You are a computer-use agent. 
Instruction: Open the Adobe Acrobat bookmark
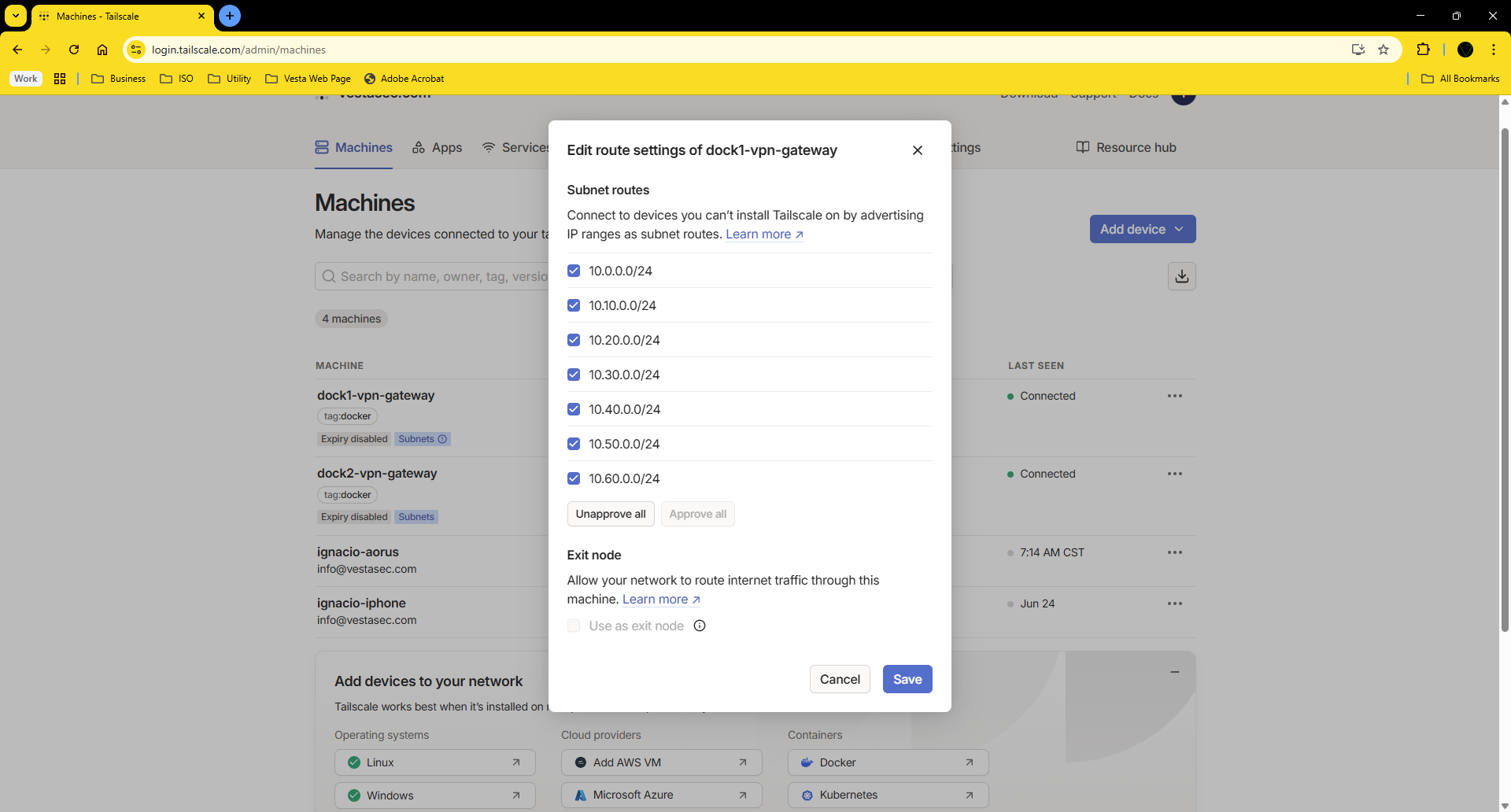(x=405, y=79)
